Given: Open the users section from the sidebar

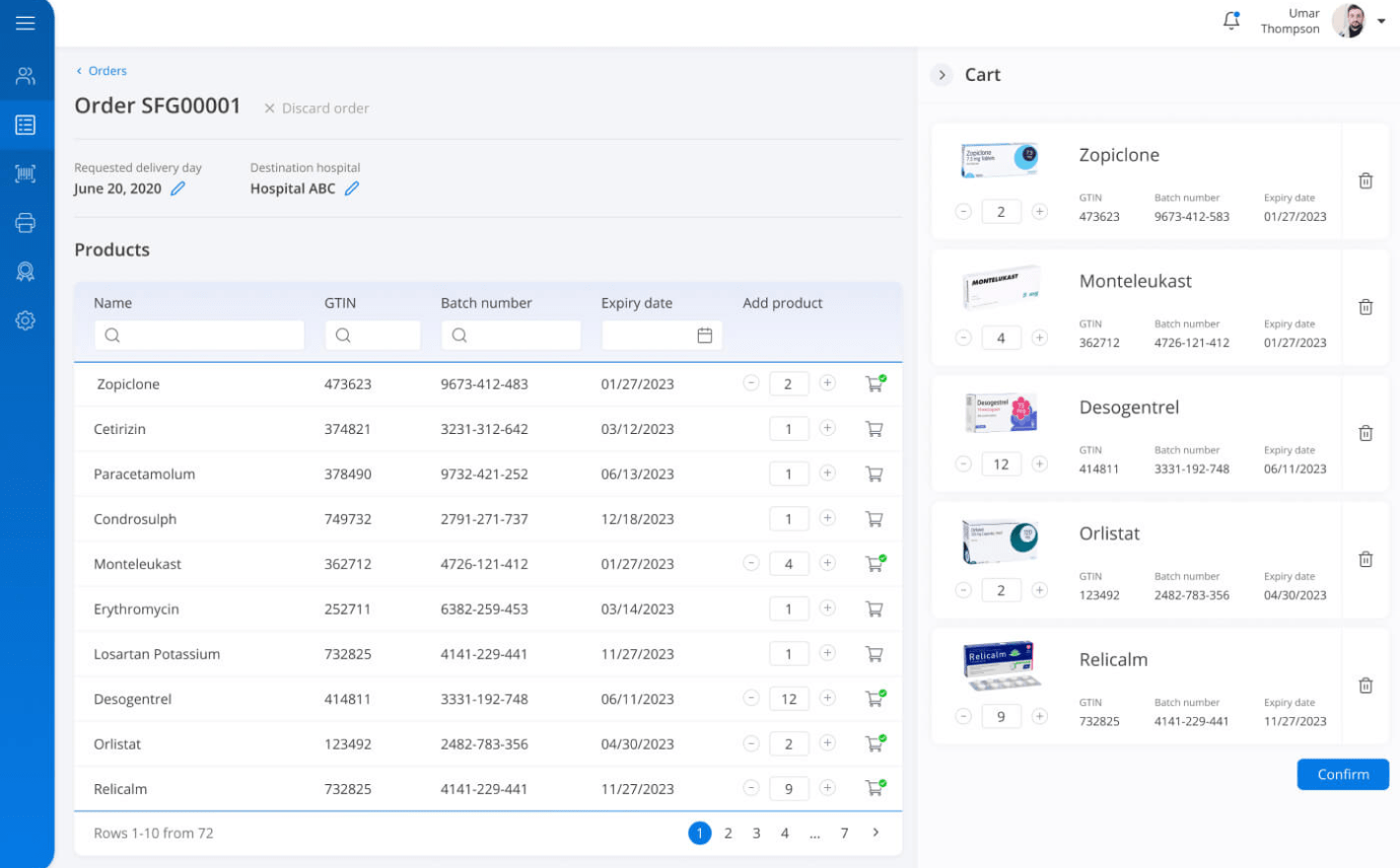Looking at the screenshot, I should (x=26, y=74).
